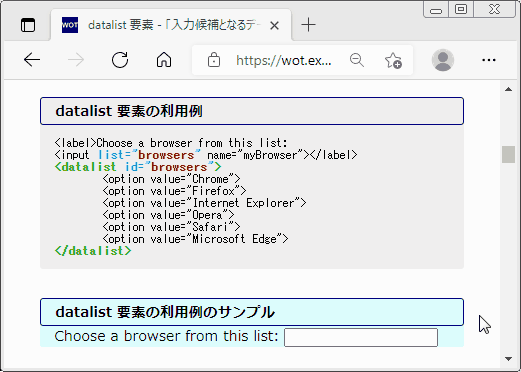Select the datalist 要素 browser tab

click(x=171, y=25)
